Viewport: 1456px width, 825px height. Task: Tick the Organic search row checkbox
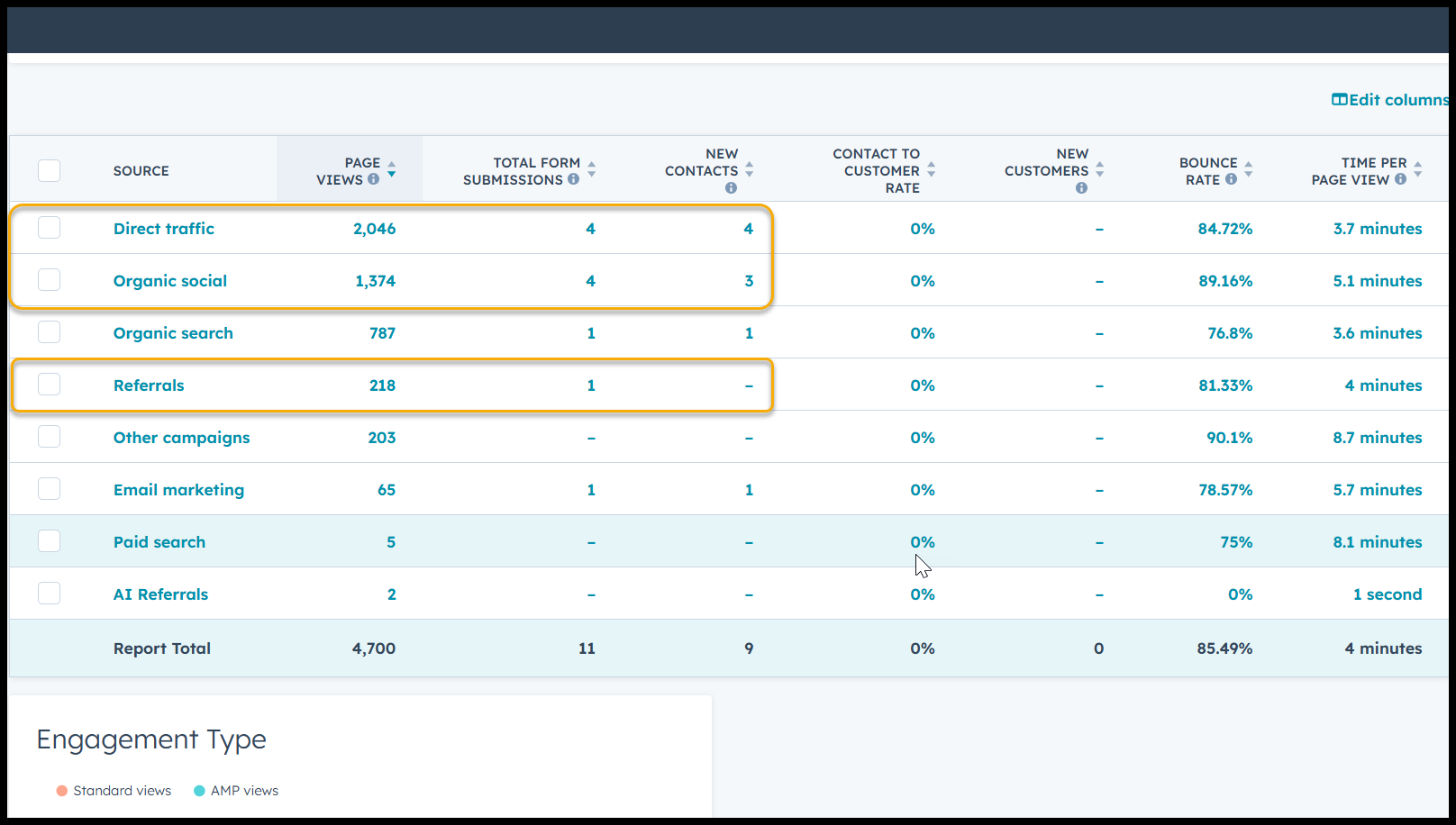[x=50, y=332]
